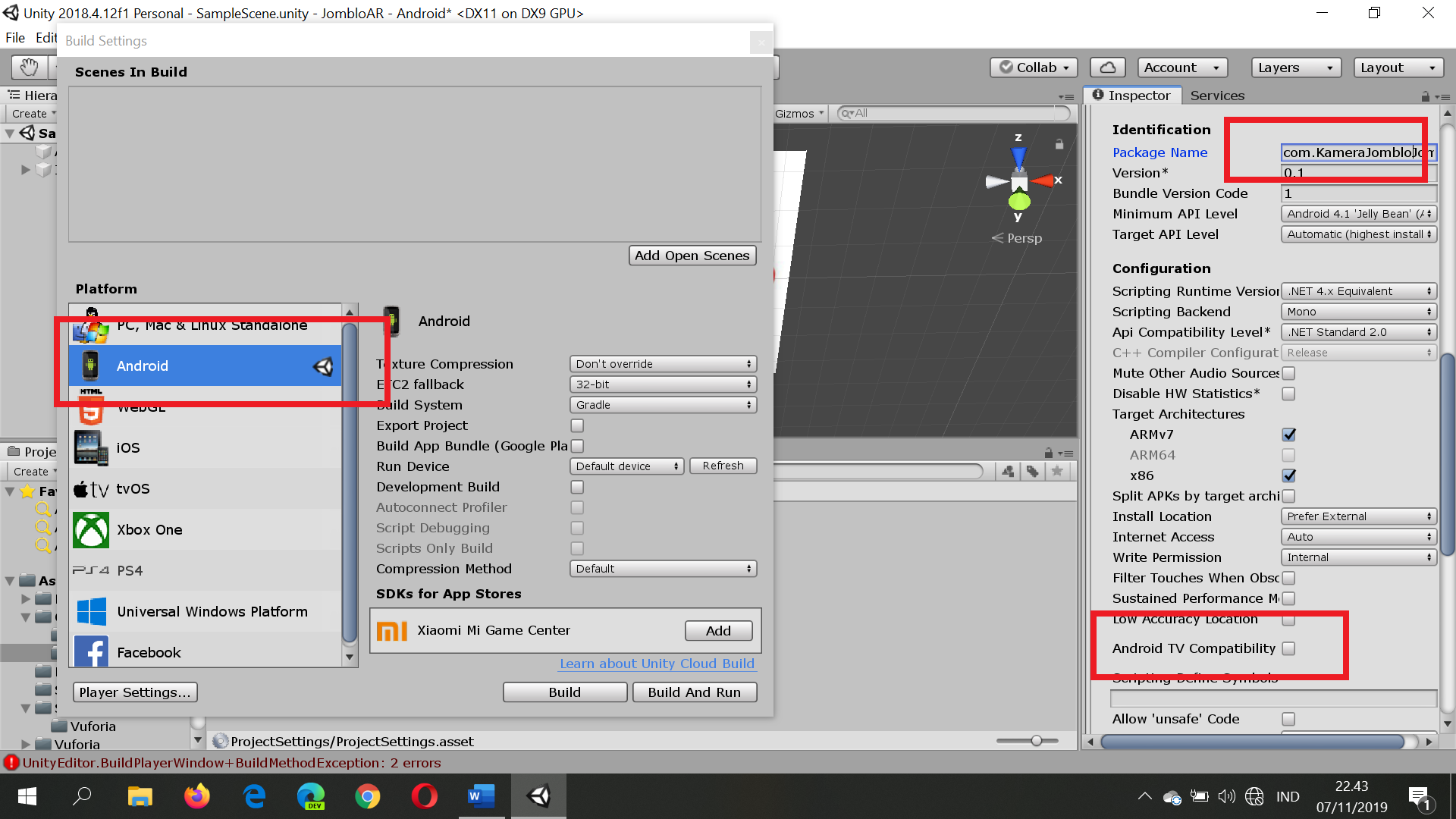
Task: Open the cloud services icon button
Action: pos(1107,67)
